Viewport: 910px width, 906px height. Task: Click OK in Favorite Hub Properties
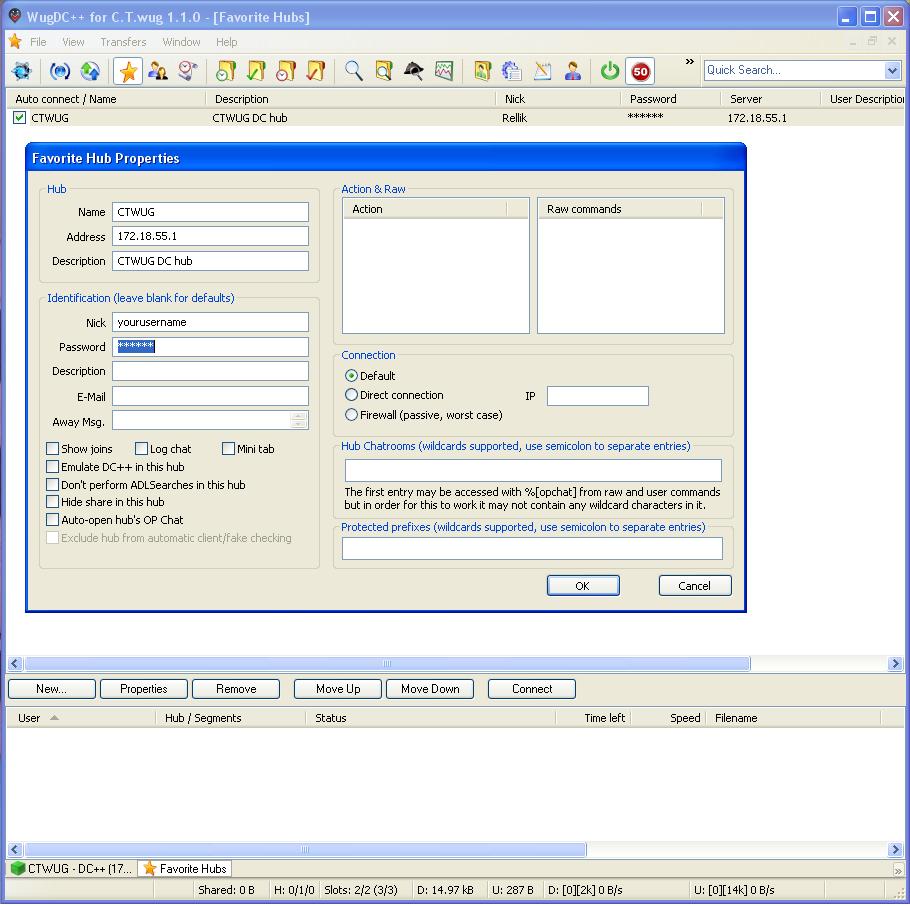583,586
